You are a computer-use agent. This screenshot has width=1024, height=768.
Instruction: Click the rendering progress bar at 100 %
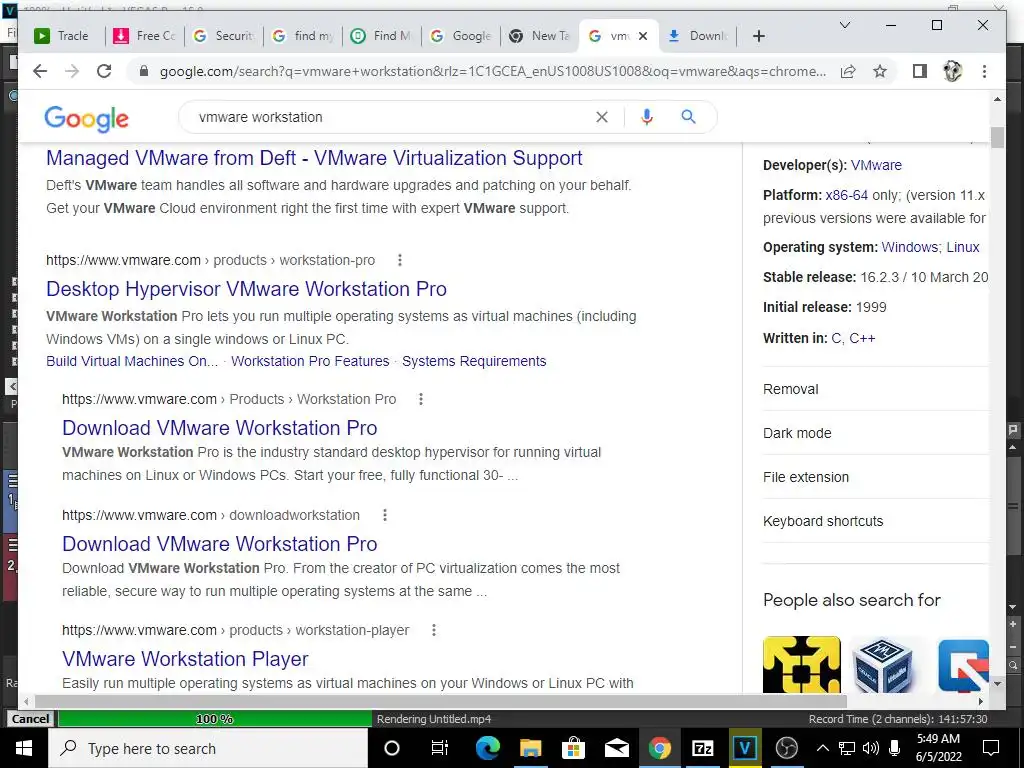tap(214, 719)
